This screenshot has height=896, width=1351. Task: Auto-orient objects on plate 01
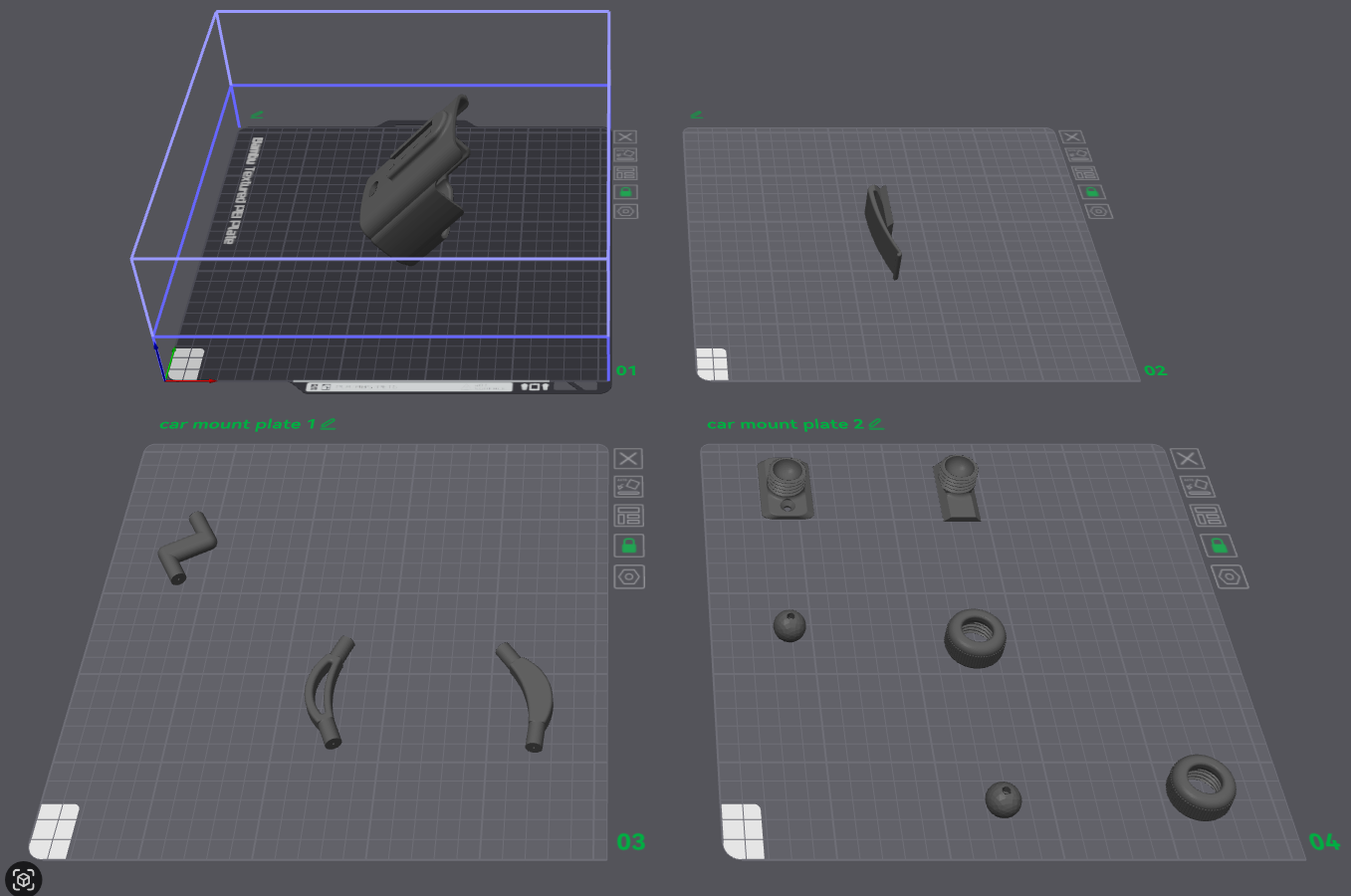coord(625,155)
